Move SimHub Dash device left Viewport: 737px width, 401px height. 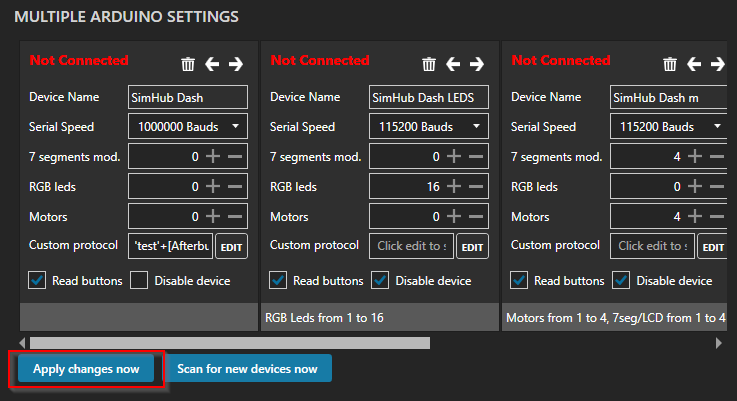pyautogui.click(x=212, y=64)
